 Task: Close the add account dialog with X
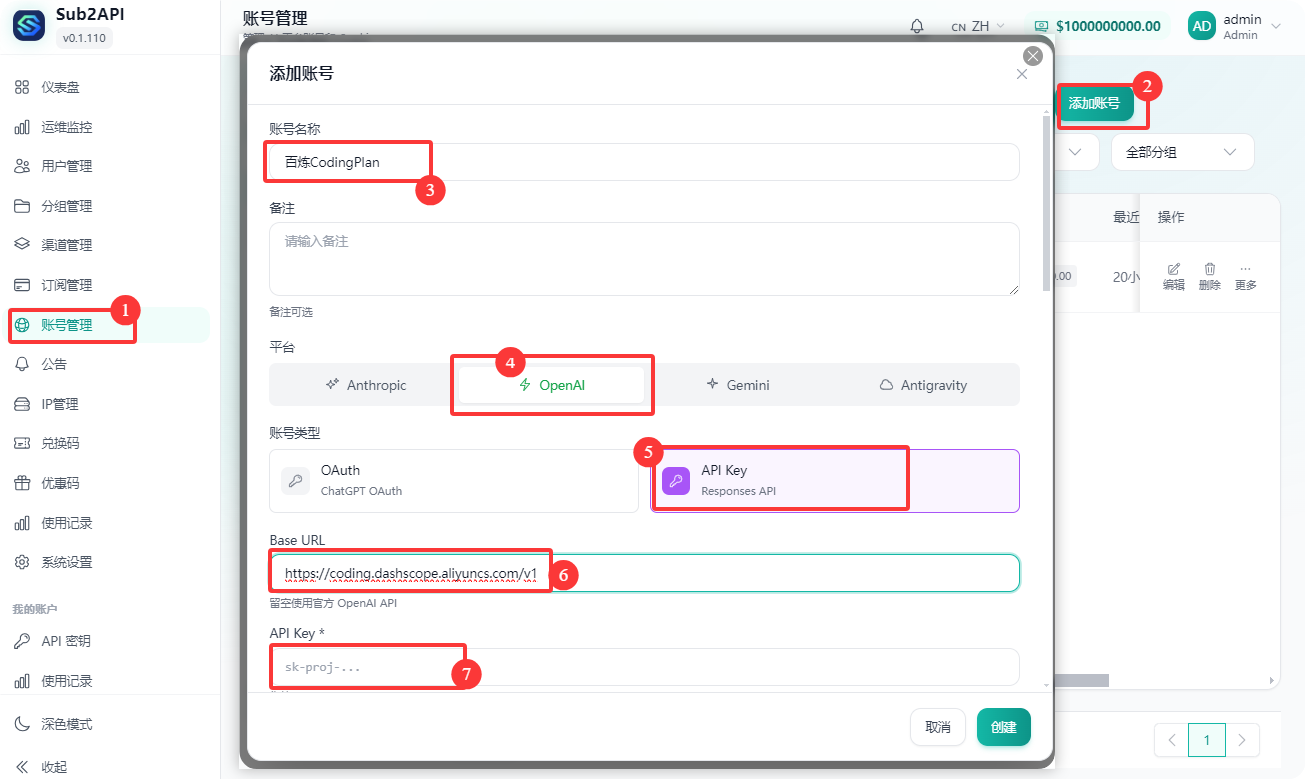pos(1021,74)
